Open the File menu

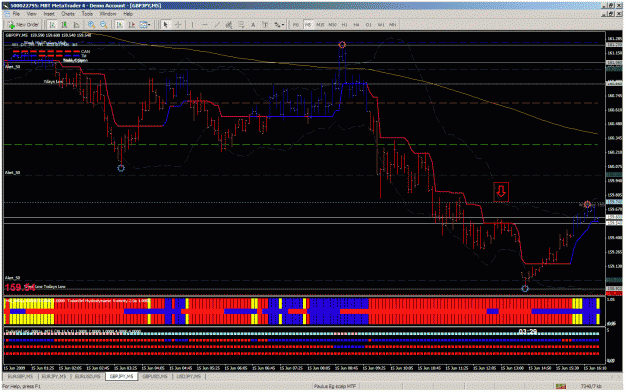click(x=16, y=14)
